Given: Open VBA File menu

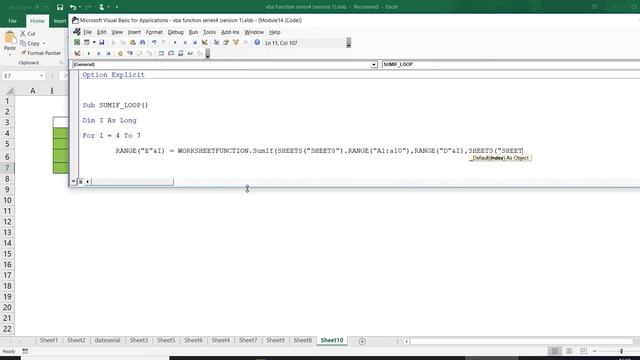Looking at the screenshot, I should tap(87, 32).
